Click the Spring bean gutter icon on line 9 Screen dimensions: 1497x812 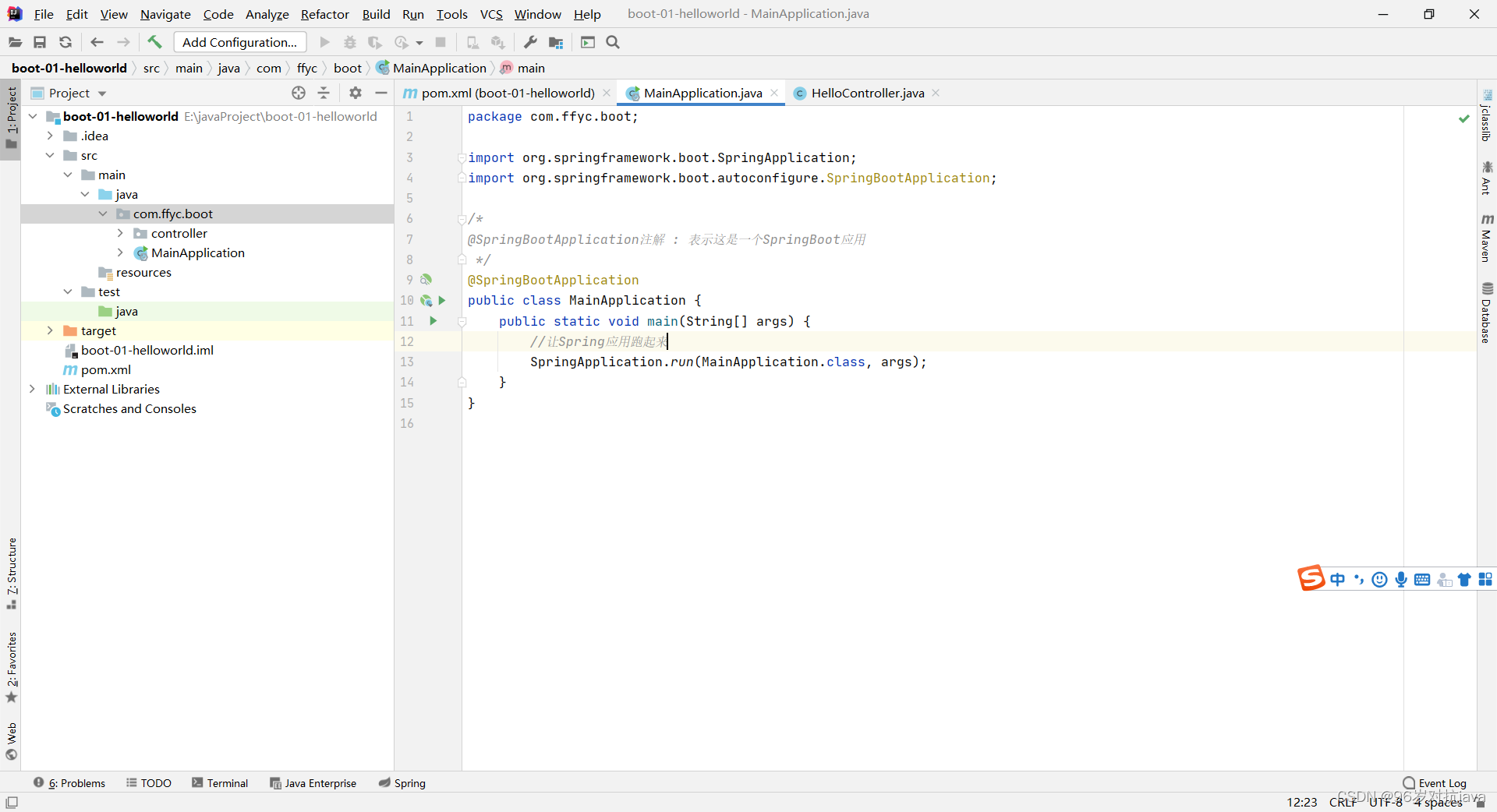point(426,279)
